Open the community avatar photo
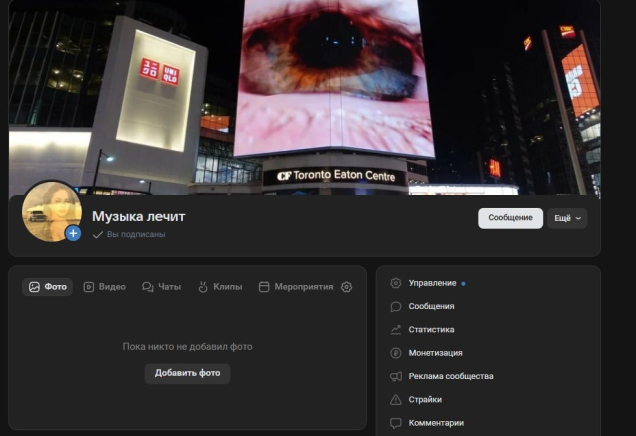Screen dimensions: 636x436 48,209
